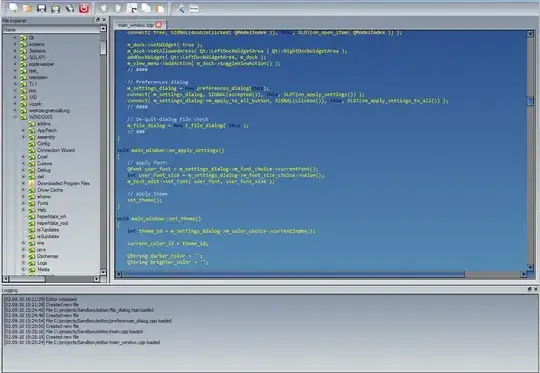The width and height of the screenshot is (540, 373).
Task: Expand the Fonts folder node
Action: click(23, 203)
